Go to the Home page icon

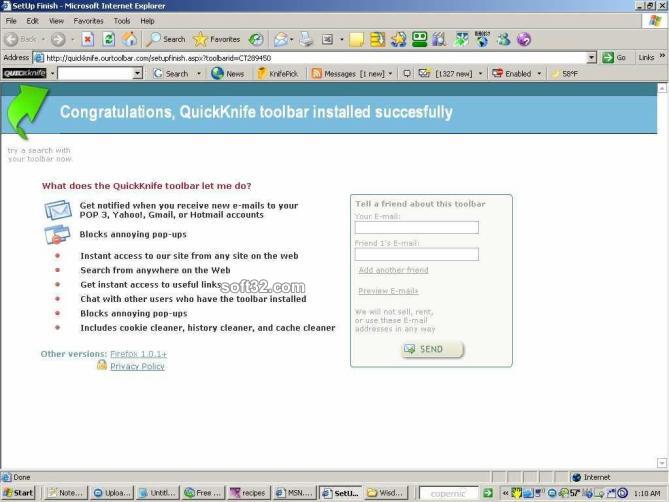click(130, 39)
